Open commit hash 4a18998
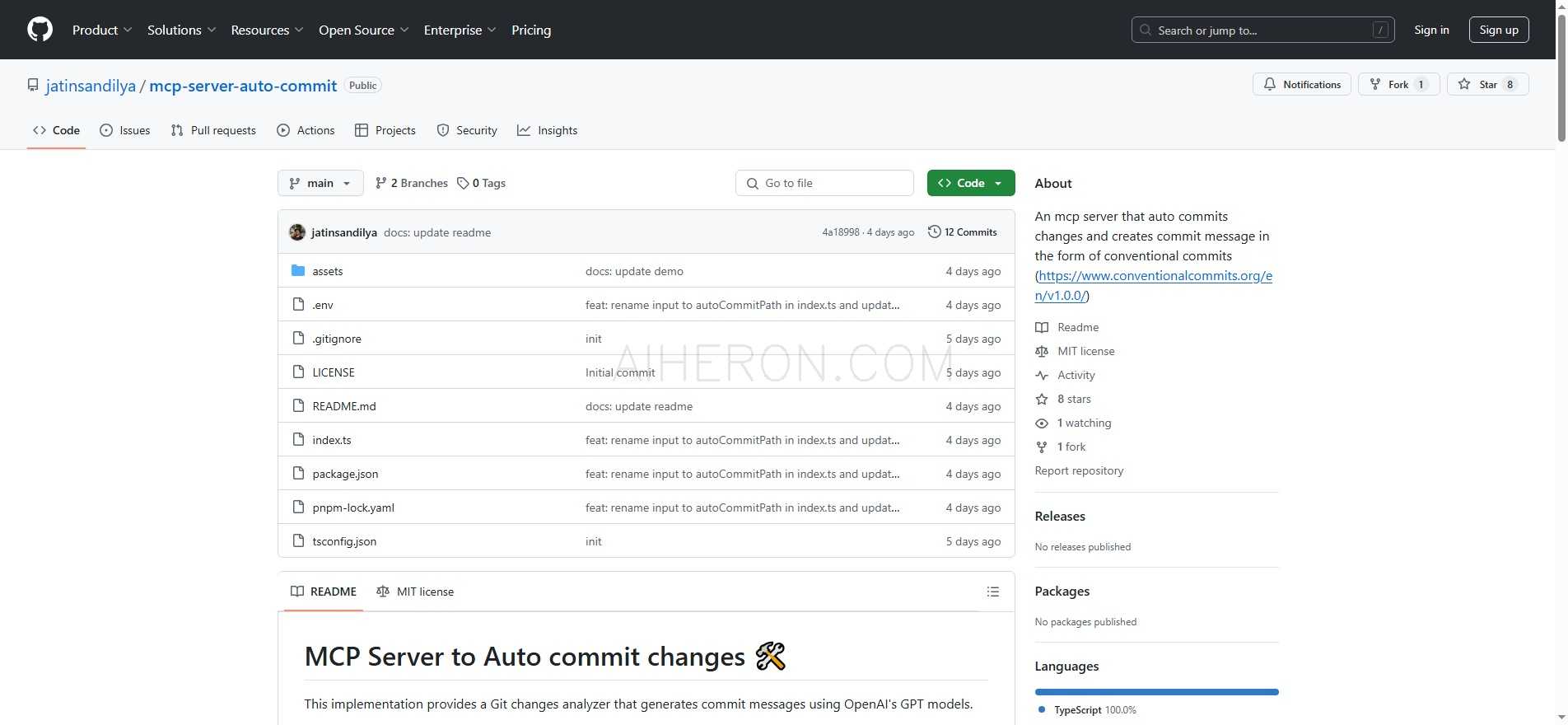This screenshot has width=1568, height=725. [840, 232]
